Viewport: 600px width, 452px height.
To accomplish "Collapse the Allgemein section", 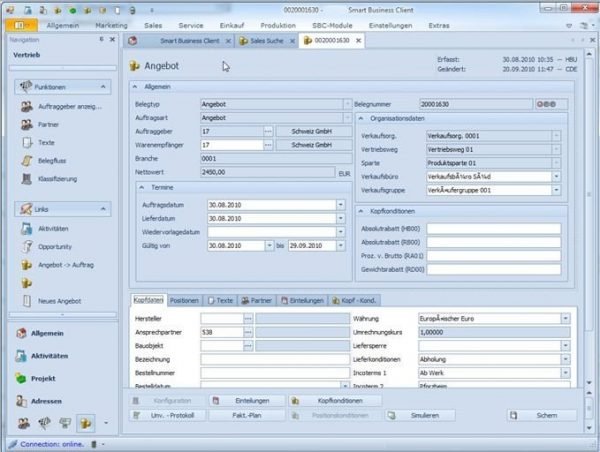I will pos(135,87).
